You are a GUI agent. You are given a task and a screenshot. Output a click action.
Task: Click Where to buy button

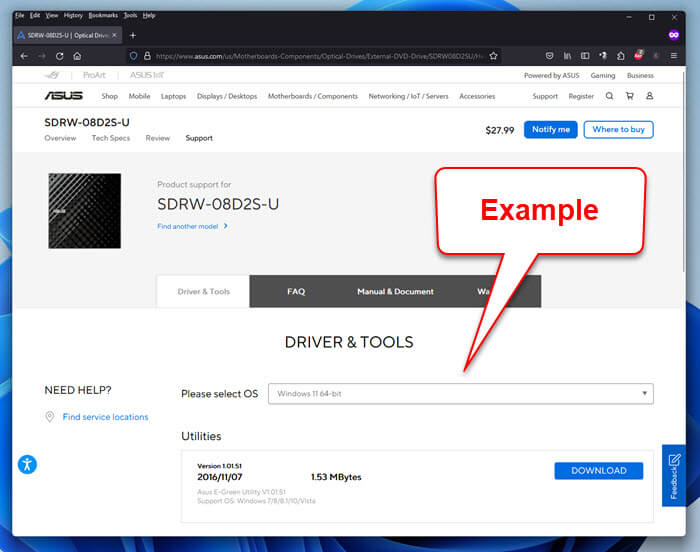(618, 130)
